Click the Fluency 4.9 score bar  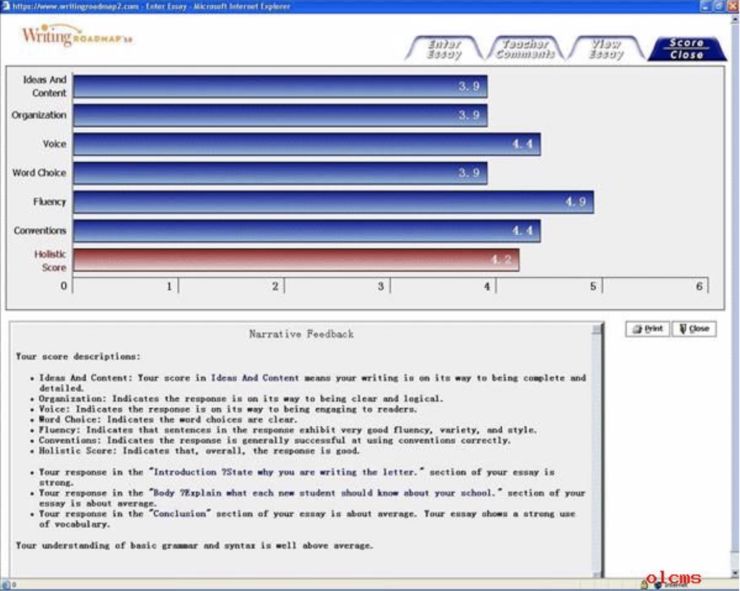coord(334,202)
